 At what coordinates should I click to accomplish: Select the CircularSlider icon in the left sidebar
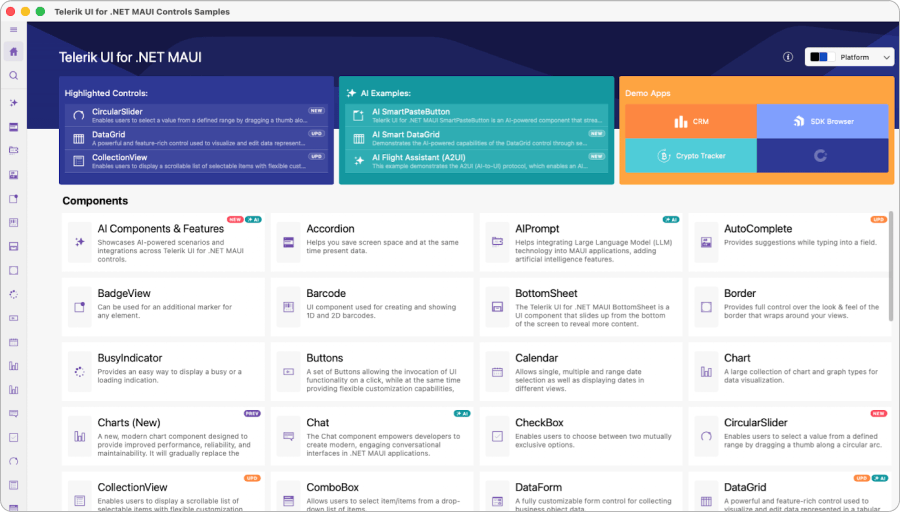pos(14,461)
